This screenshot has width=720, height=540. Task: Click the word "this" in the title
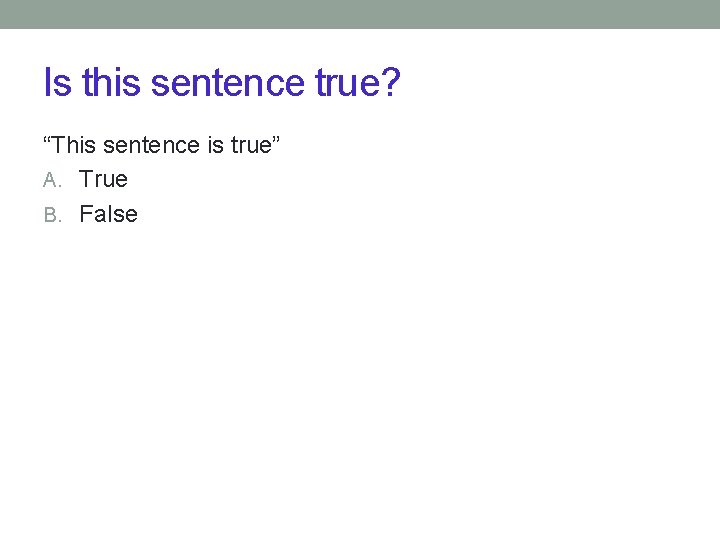(x=111, y=83)
